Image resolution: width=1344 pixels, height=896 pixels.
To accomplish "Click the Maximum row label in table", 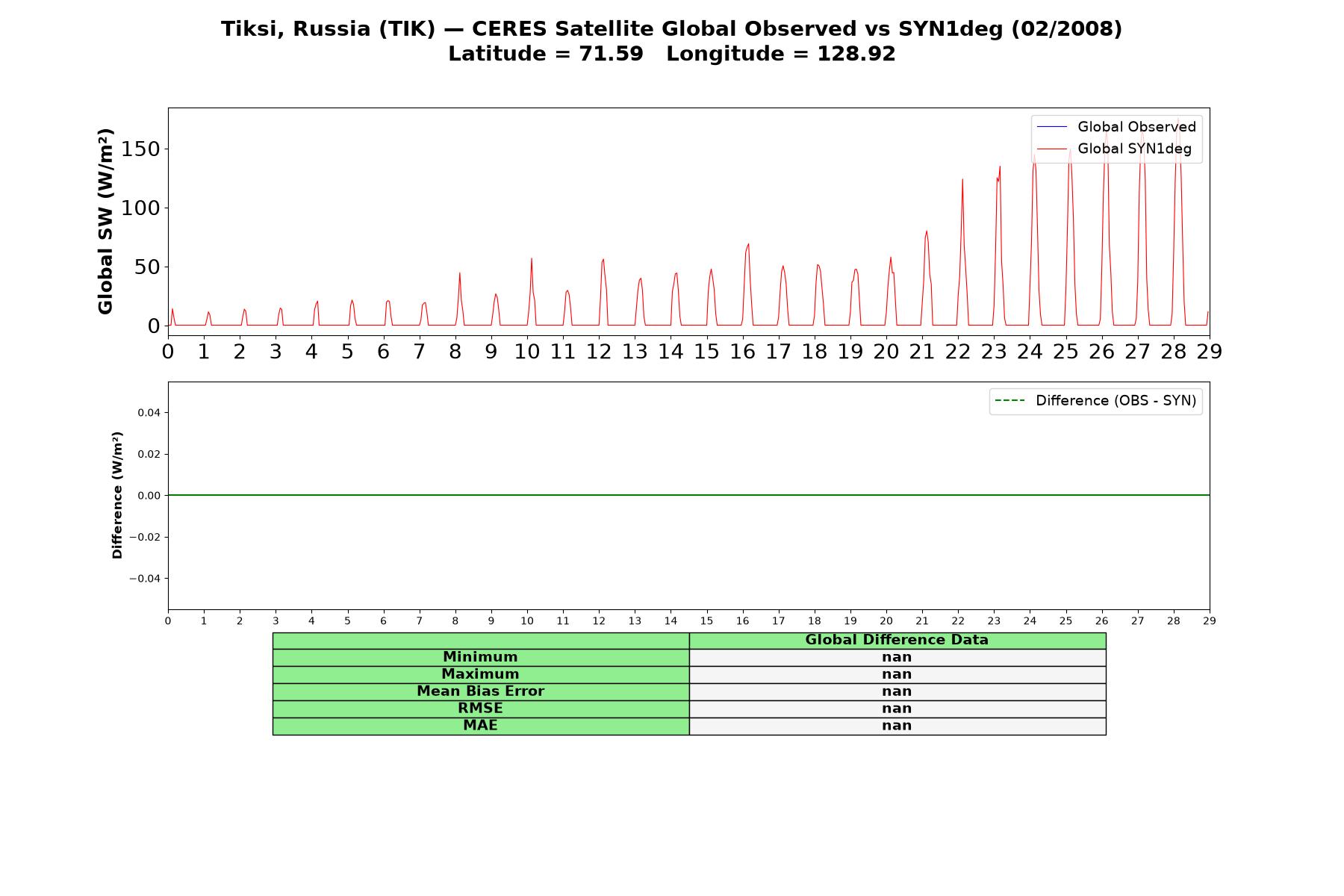I will [480, 674].
